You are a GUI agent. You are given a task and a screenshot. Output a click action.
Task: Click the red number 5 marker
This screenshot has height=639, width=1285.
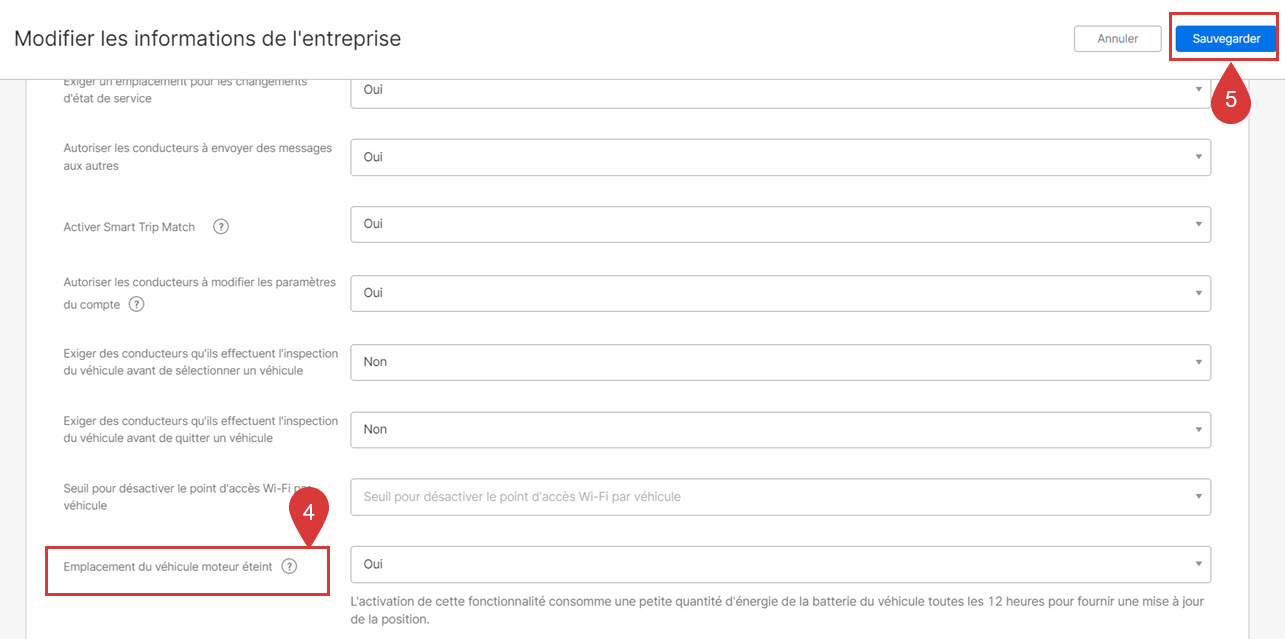(1231, 100)
